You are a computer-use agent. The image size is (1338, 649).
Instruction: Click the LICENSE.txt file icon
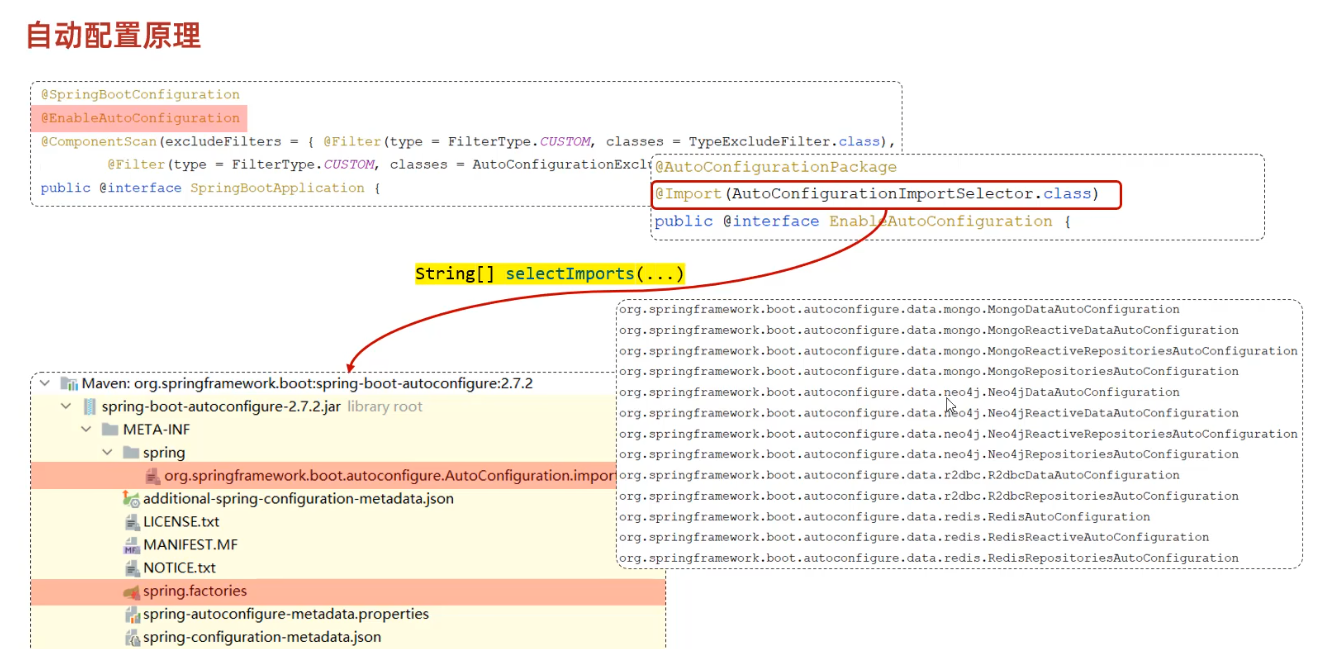(131, 522)
